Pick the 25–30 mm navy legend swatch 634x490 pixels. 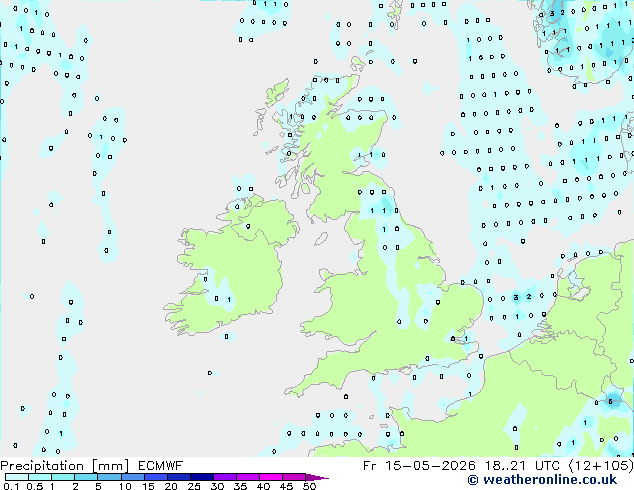(202, 477)
